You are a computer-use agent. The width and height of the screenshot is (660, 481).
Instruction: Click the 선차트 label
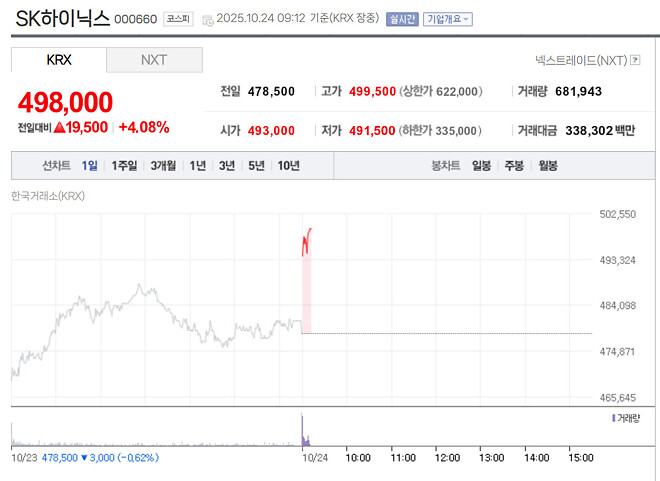56,166
